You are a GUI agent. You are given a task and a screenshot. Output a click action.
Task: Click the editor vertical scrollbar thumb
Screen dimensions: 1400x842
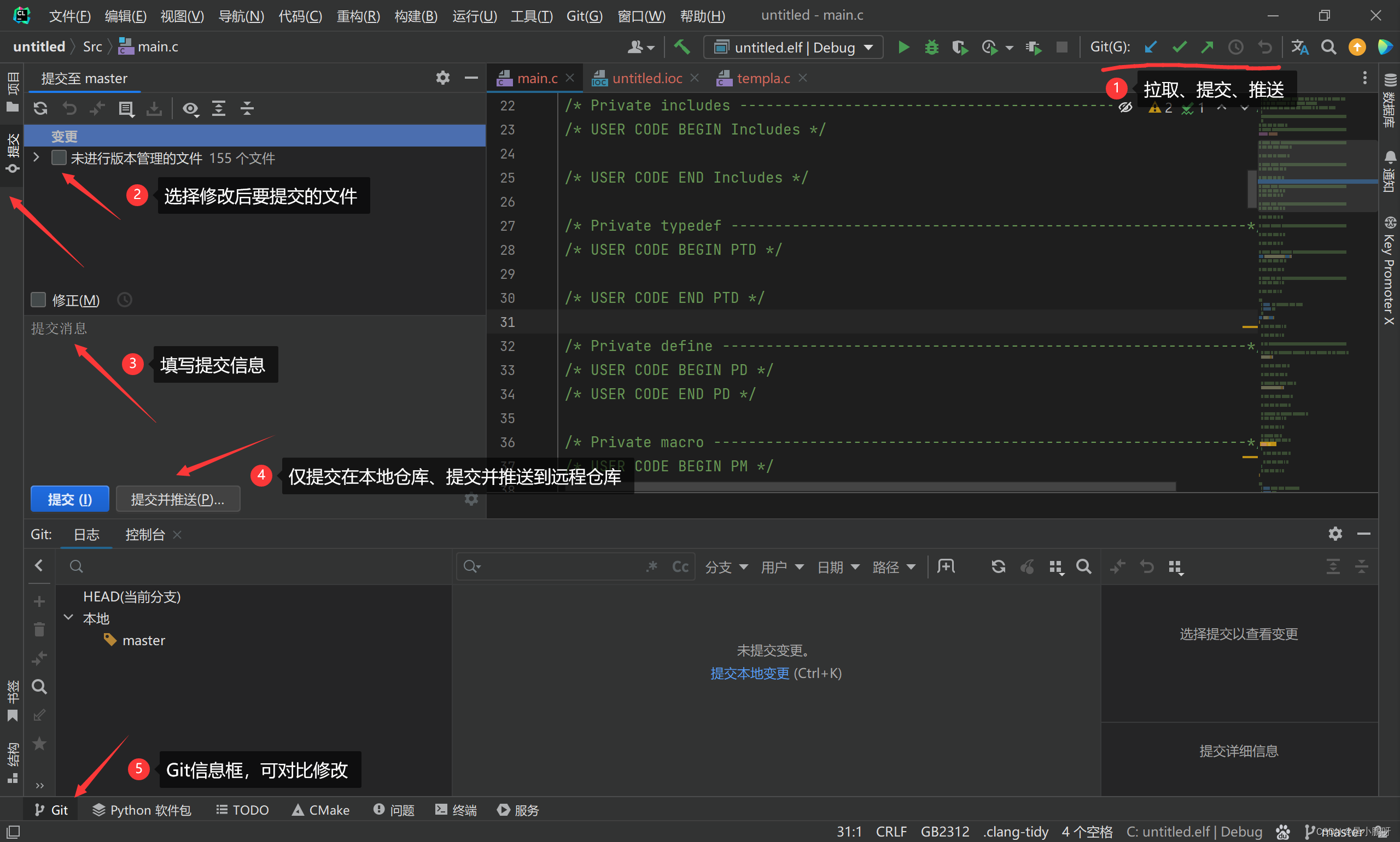coord(1251,189)
